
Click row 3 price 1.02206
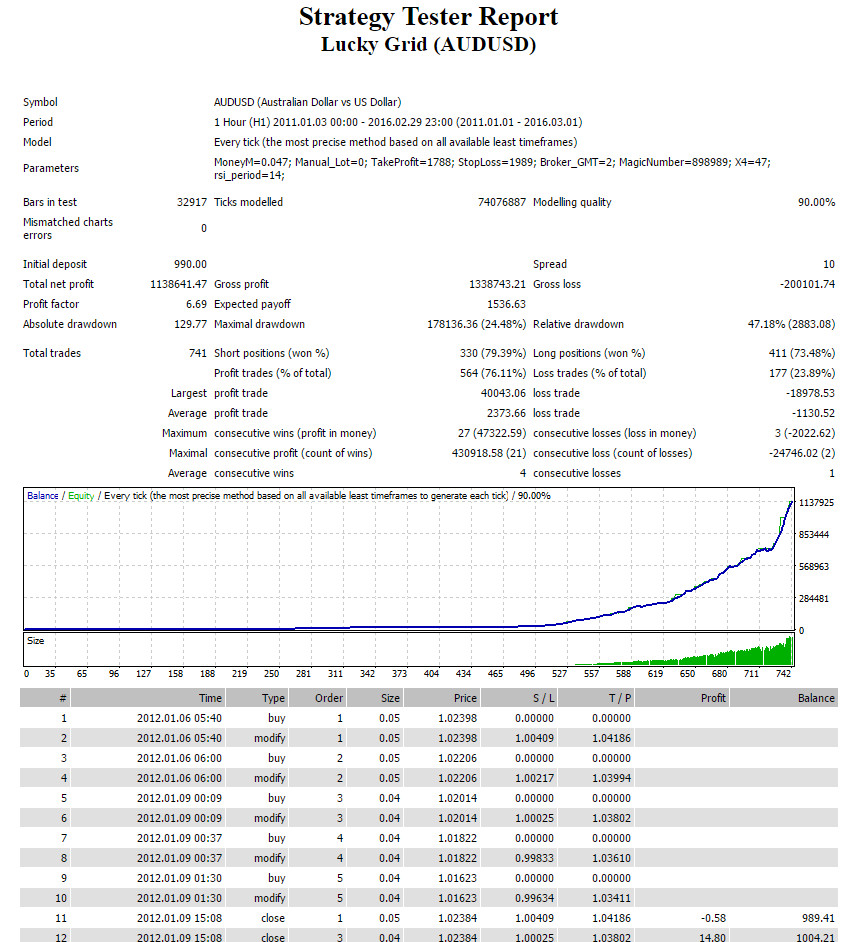[x=457, y=758]
